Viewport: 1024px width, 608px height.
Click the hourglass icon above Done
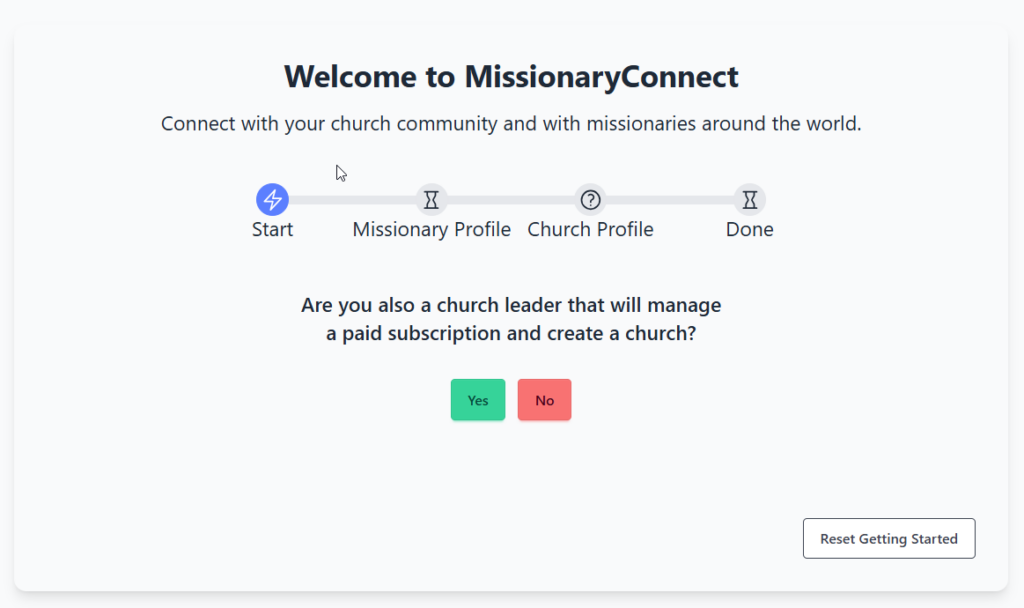[749, 200]
